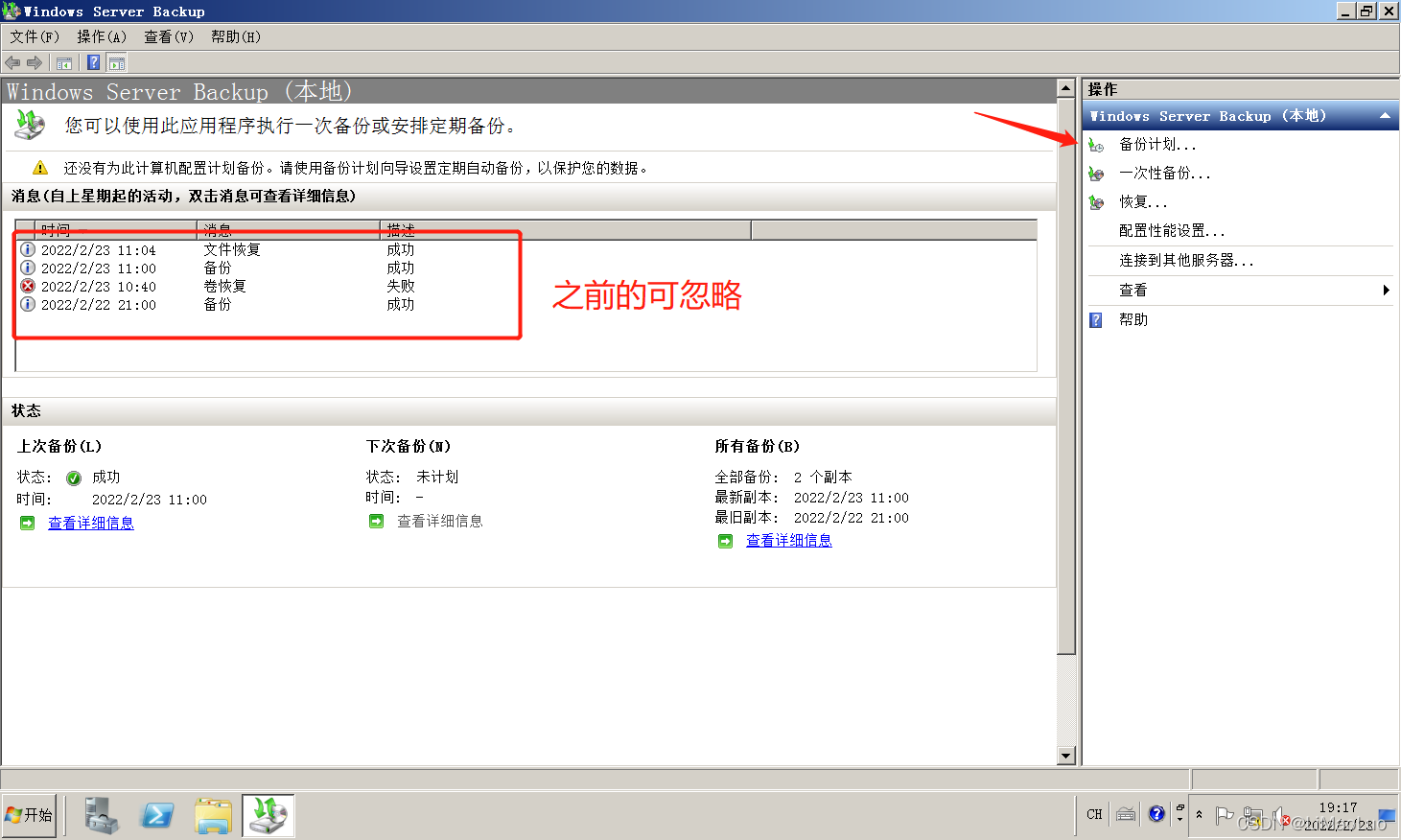The image size is (1401, 840).
Task: Open the 开始 Start menu
Action: coord(30,815)
